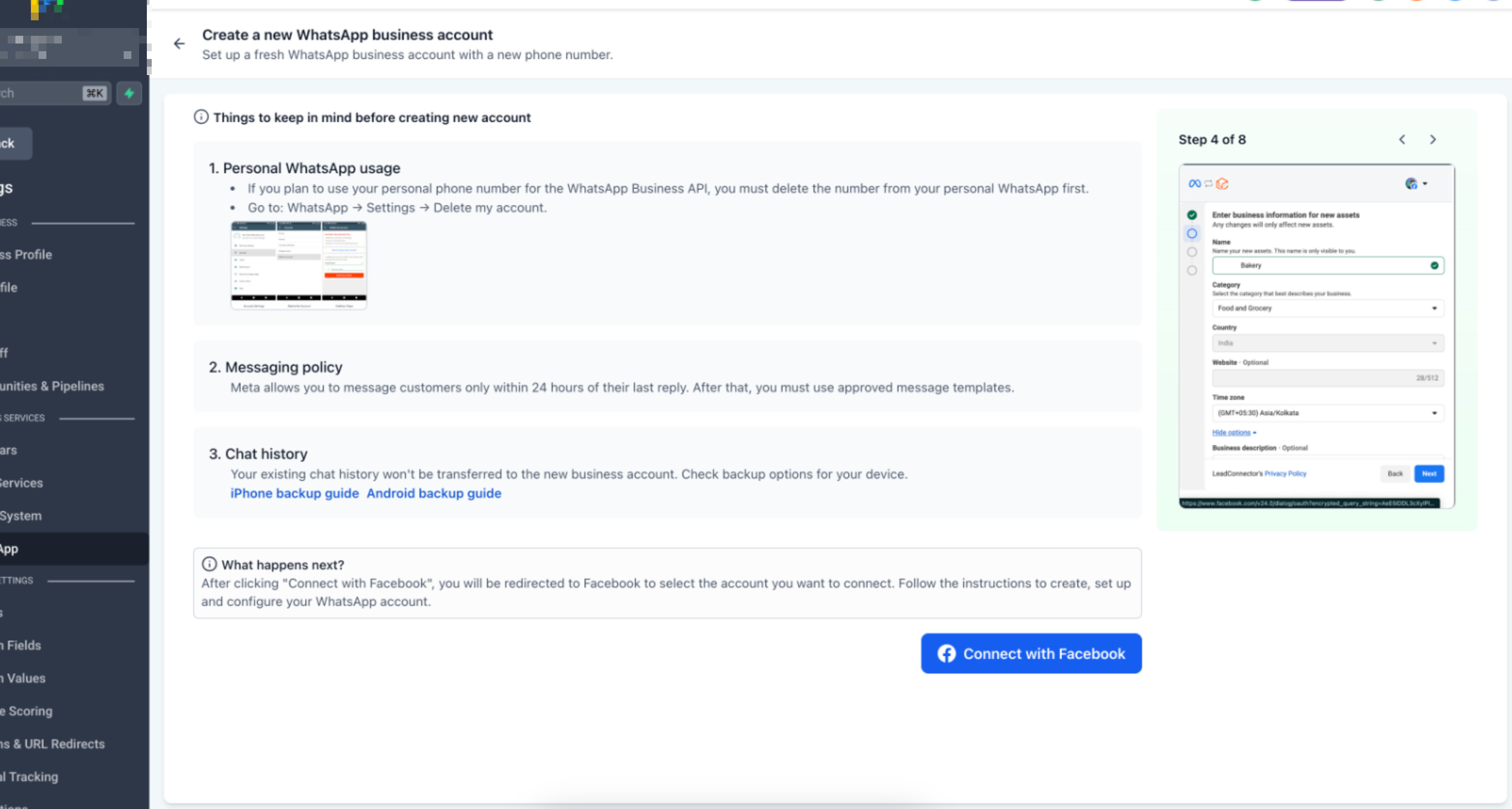Open the Android backup guide link

[x=434, y=493]
